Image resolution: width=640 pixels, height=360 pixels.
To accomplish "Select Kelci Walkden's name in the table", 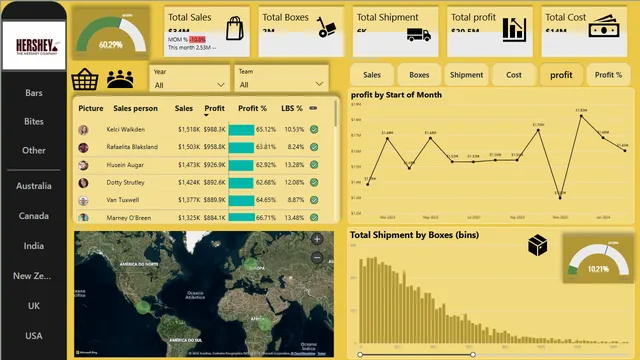I will (125, 129).
